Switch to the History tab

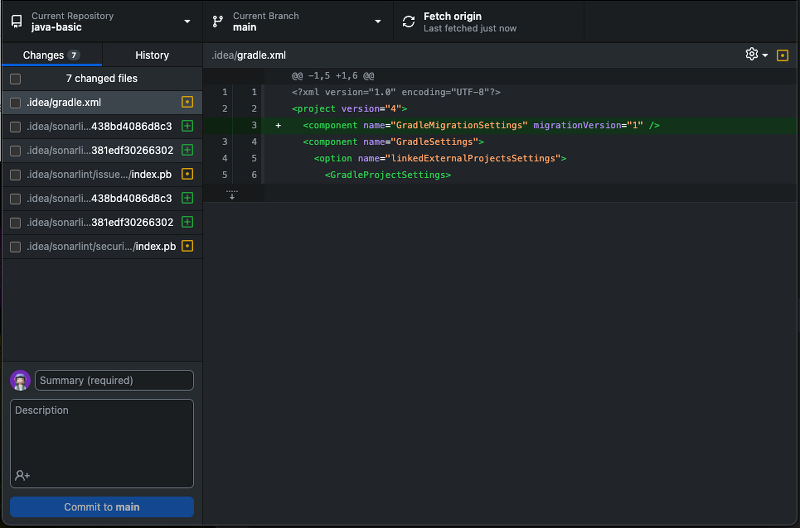tap(152, 55)
